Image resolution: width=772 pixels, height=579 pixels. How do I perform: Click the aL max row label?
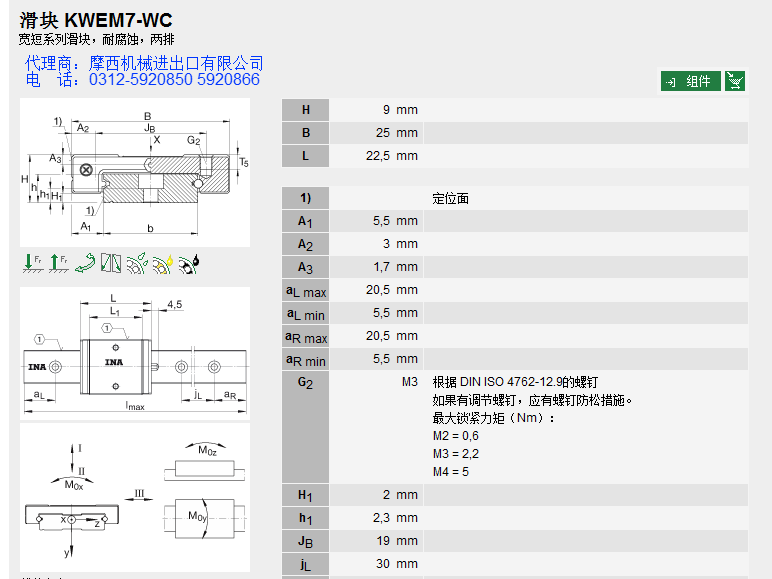coord(305,290)
